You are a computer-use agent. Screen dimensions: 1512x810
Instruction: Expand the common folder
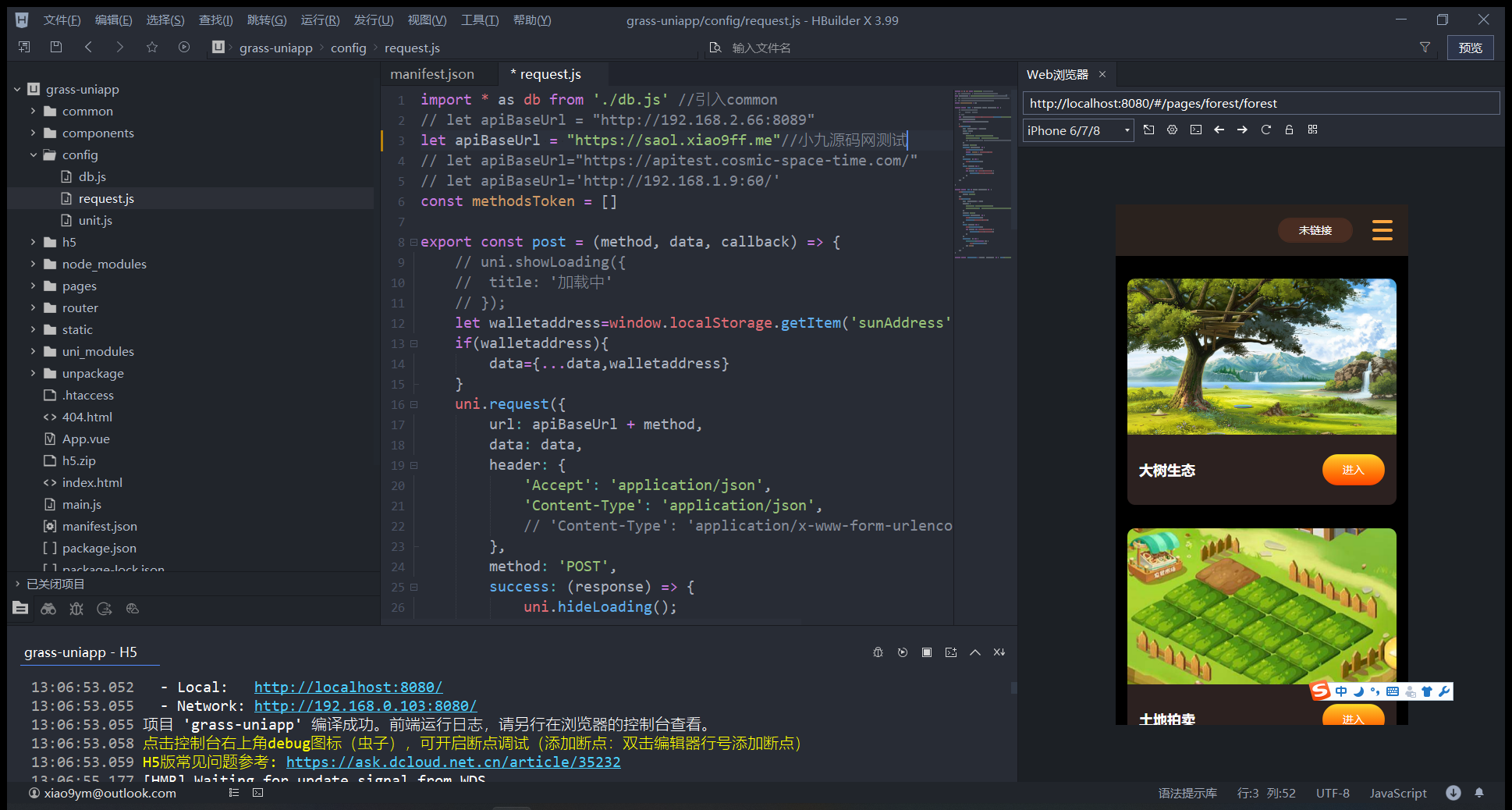[x=34, y=112]
